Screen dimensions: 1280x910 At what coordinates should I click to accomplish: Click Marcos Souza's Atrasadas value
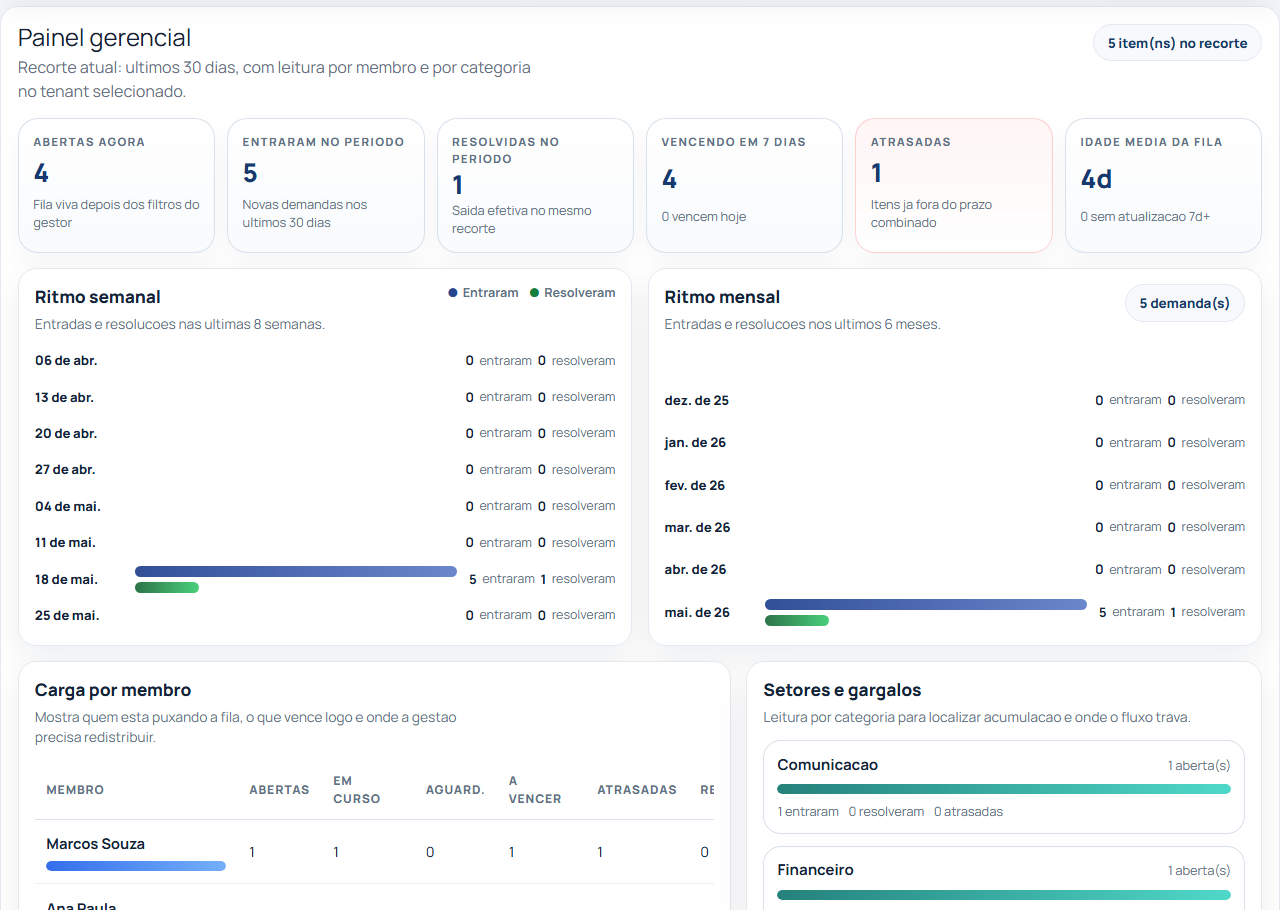(600, 852)
